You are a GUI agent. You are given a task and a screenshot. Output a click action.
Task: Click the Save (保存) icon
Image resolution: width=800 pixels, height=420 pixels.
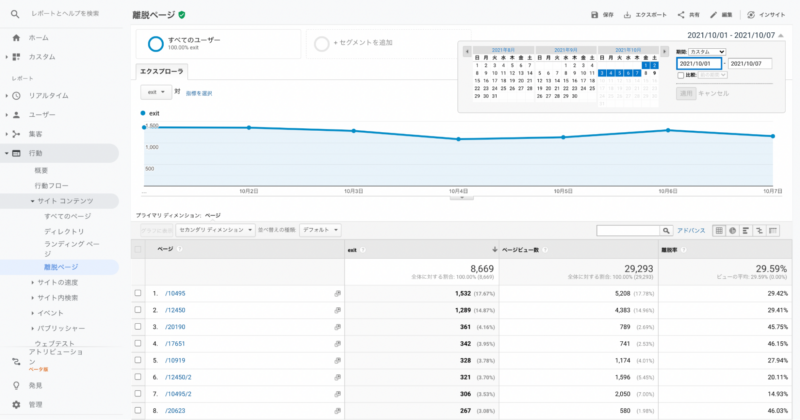pos(594,15)
